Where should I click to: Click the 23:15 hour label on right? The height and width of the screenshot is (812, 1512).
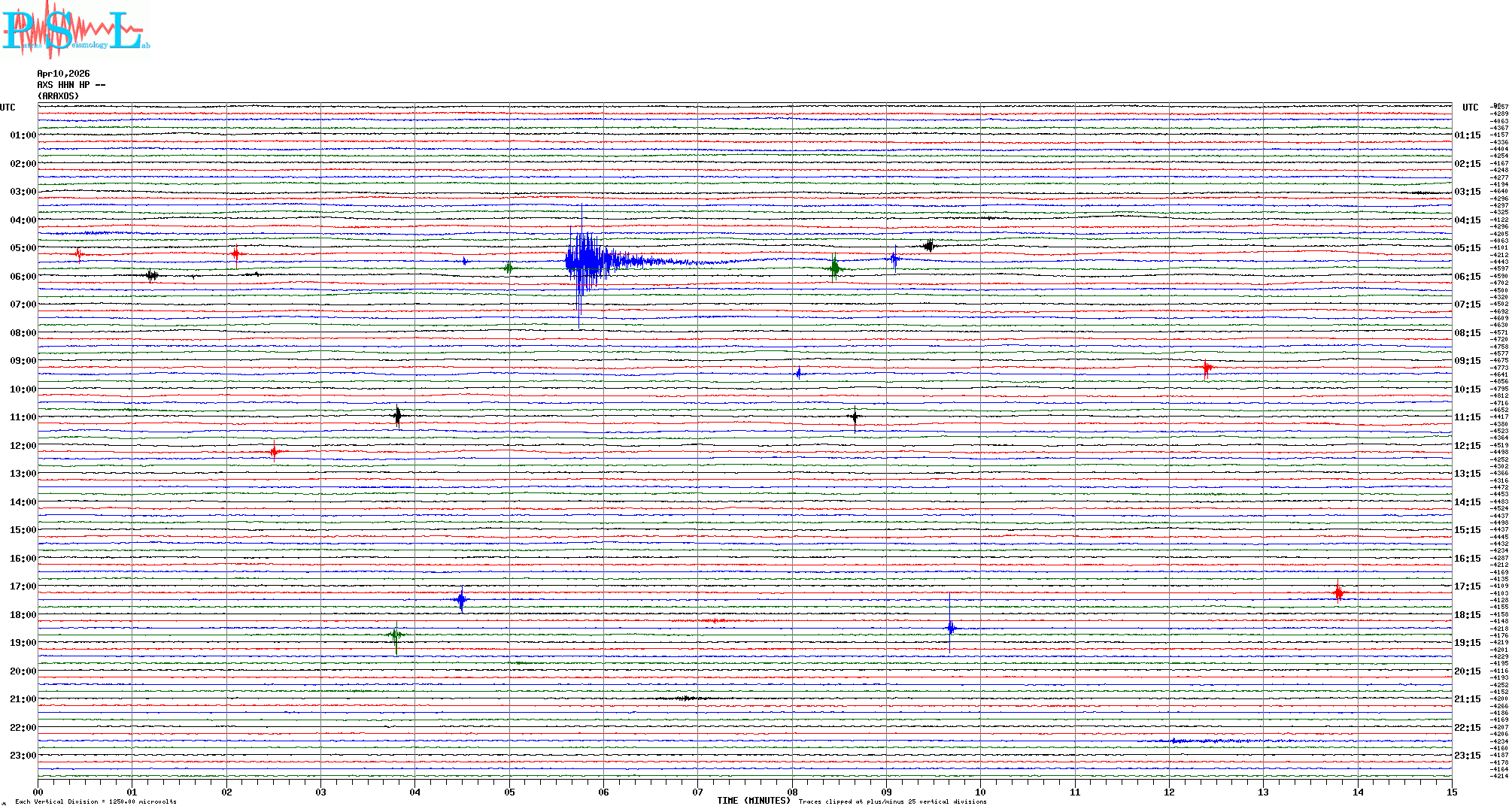pos(1467,756)
